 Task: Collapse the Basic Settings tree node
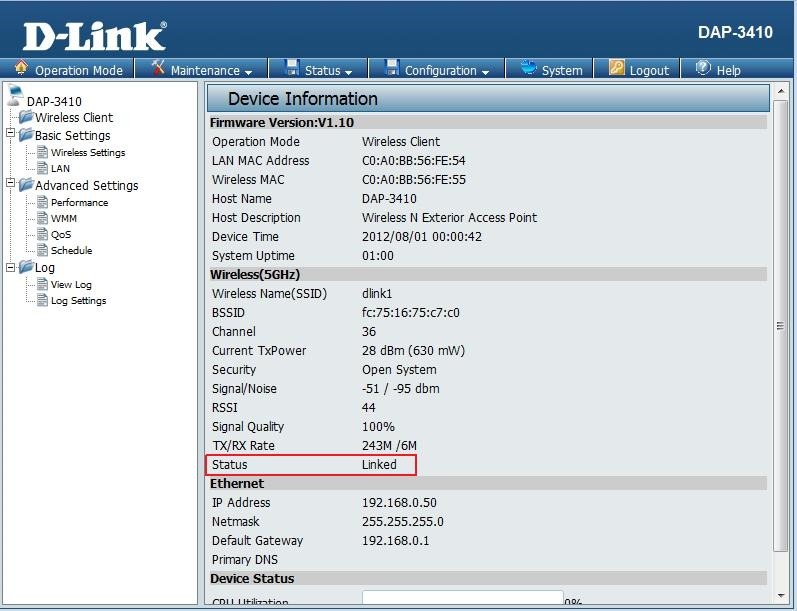pos(11,135)
